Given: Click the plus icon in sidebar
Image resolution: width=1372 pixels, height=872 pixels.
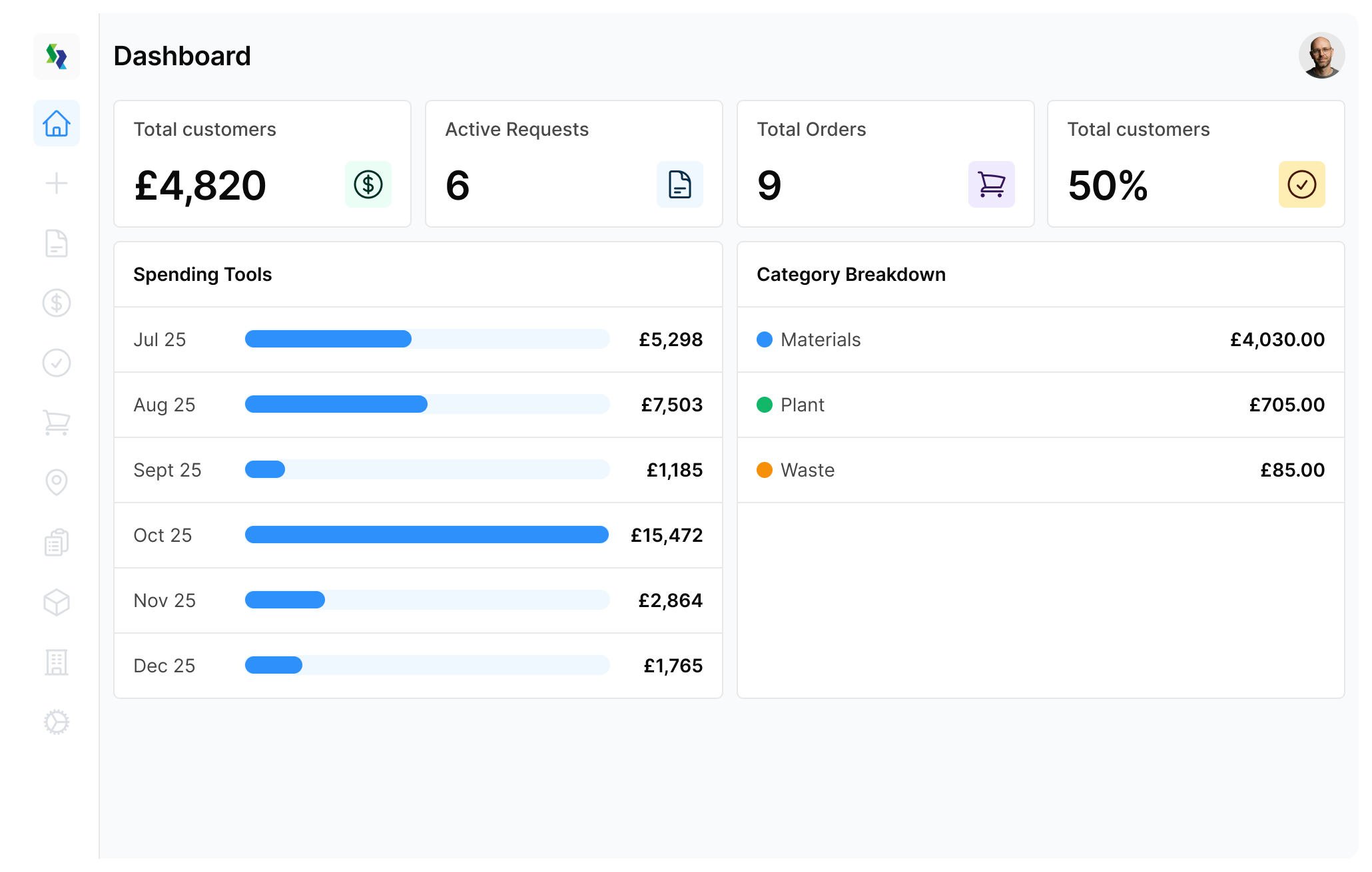Looking at the screenshot, I should [57, 183].
